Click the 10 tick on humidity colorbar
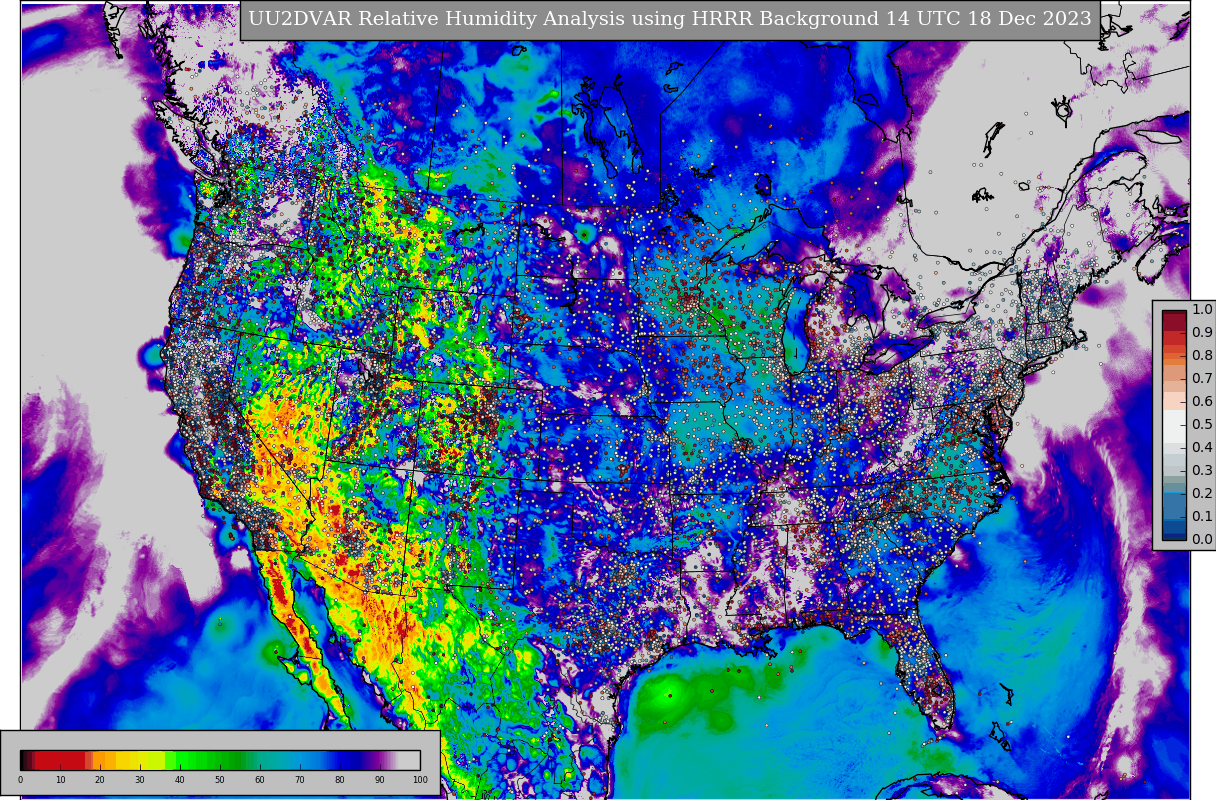 [60, 780]
